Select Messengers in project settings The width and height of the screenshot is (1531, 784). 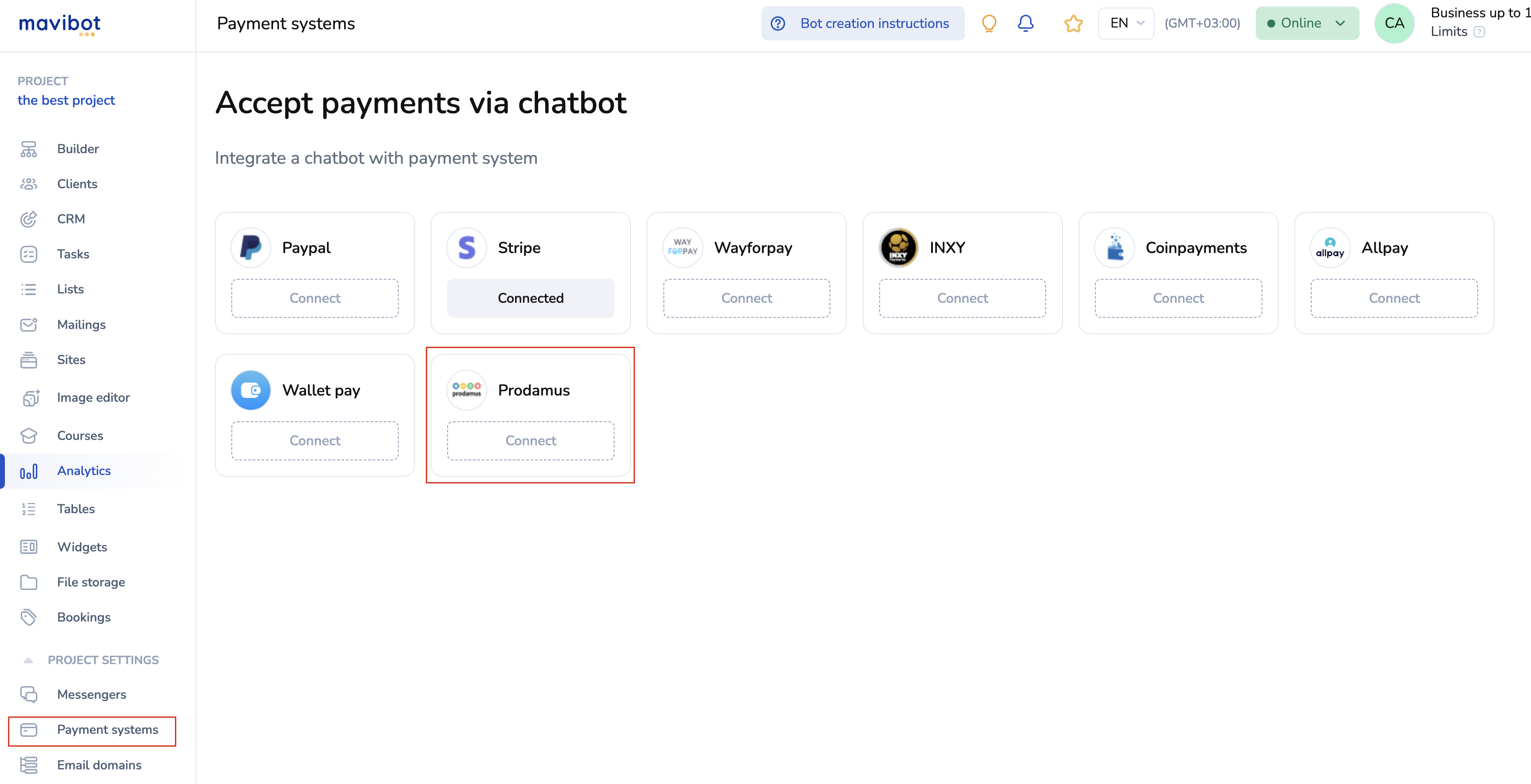[x=91, y=694]
